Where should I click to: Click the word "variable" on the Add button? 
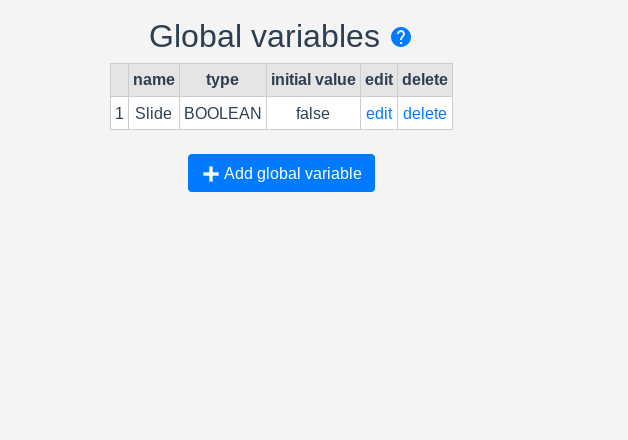pyautogui.click(x=333, y=173)
